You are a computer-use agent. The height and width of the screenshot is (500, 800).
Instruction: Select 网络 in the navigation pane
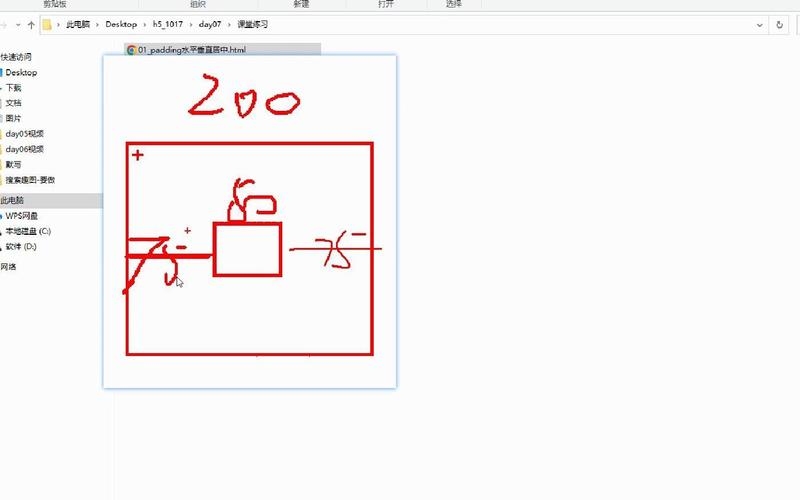click(8, 267)
